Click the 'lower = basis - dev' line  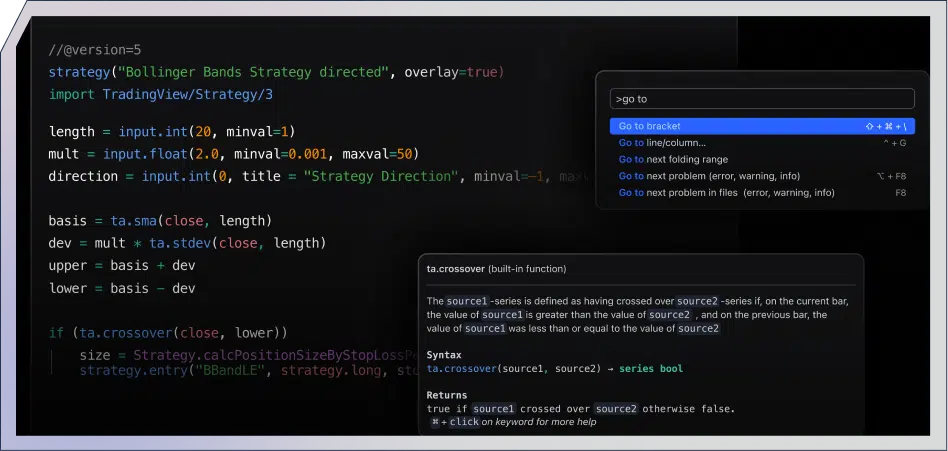(122, 288)
